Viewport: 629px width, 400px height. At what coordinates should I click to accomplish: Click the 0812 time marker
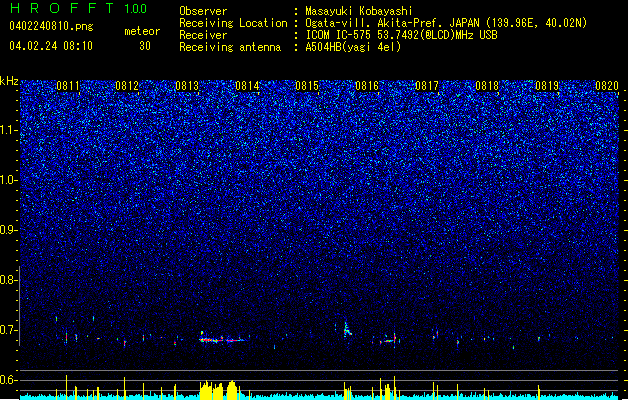[x=127, y=86]
